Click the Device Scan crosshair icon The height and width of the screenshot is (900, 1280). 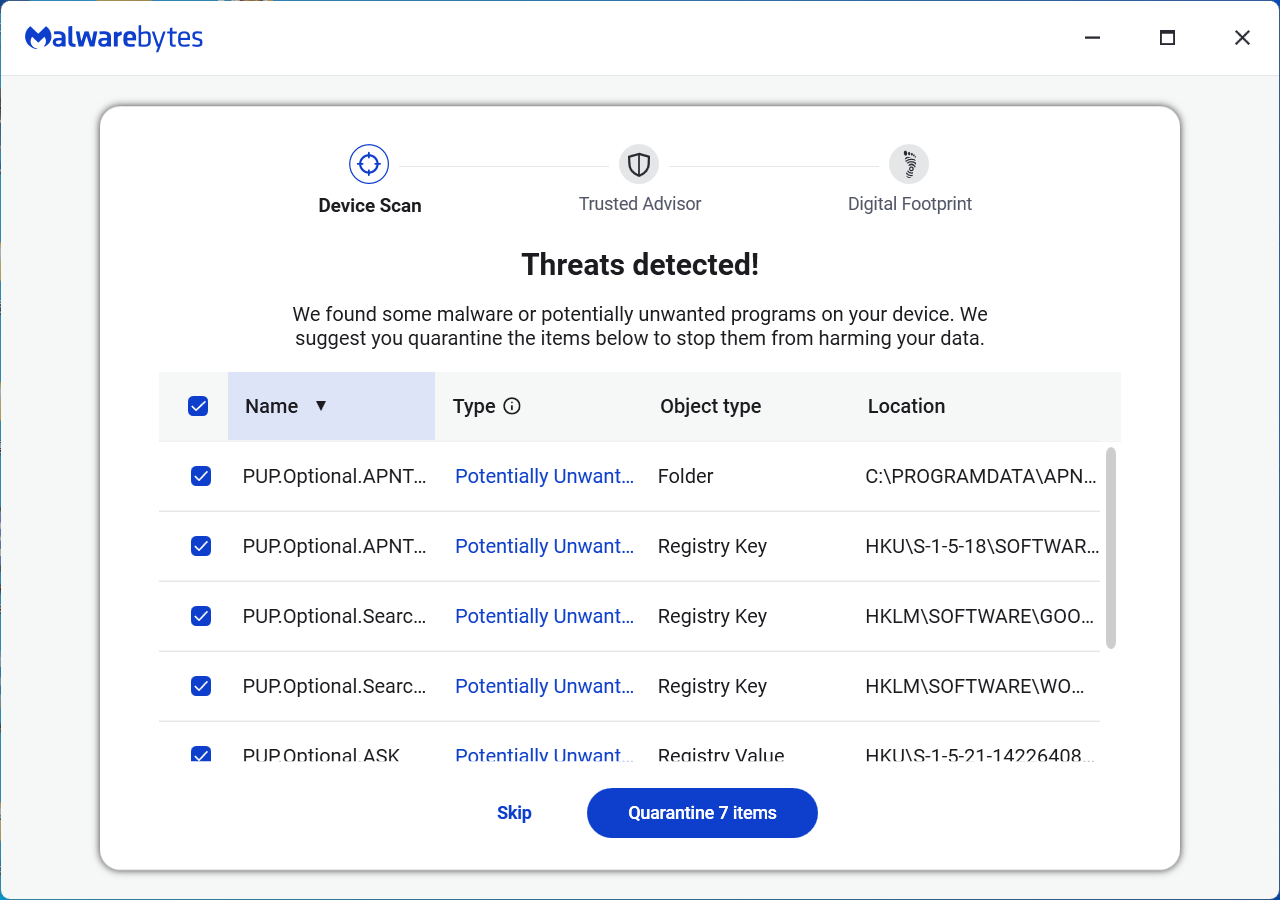pyautogui.click(x=369, y=164)
